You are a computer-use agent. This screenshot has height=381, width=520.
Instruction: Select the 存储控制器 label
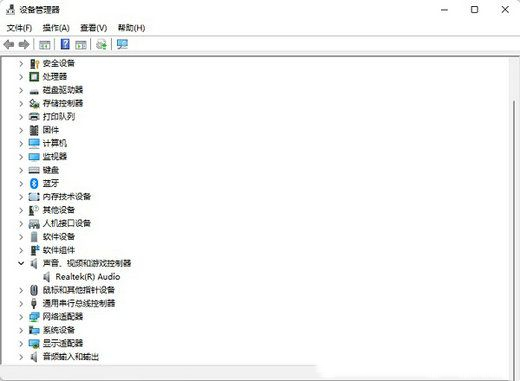click(63, 103)
